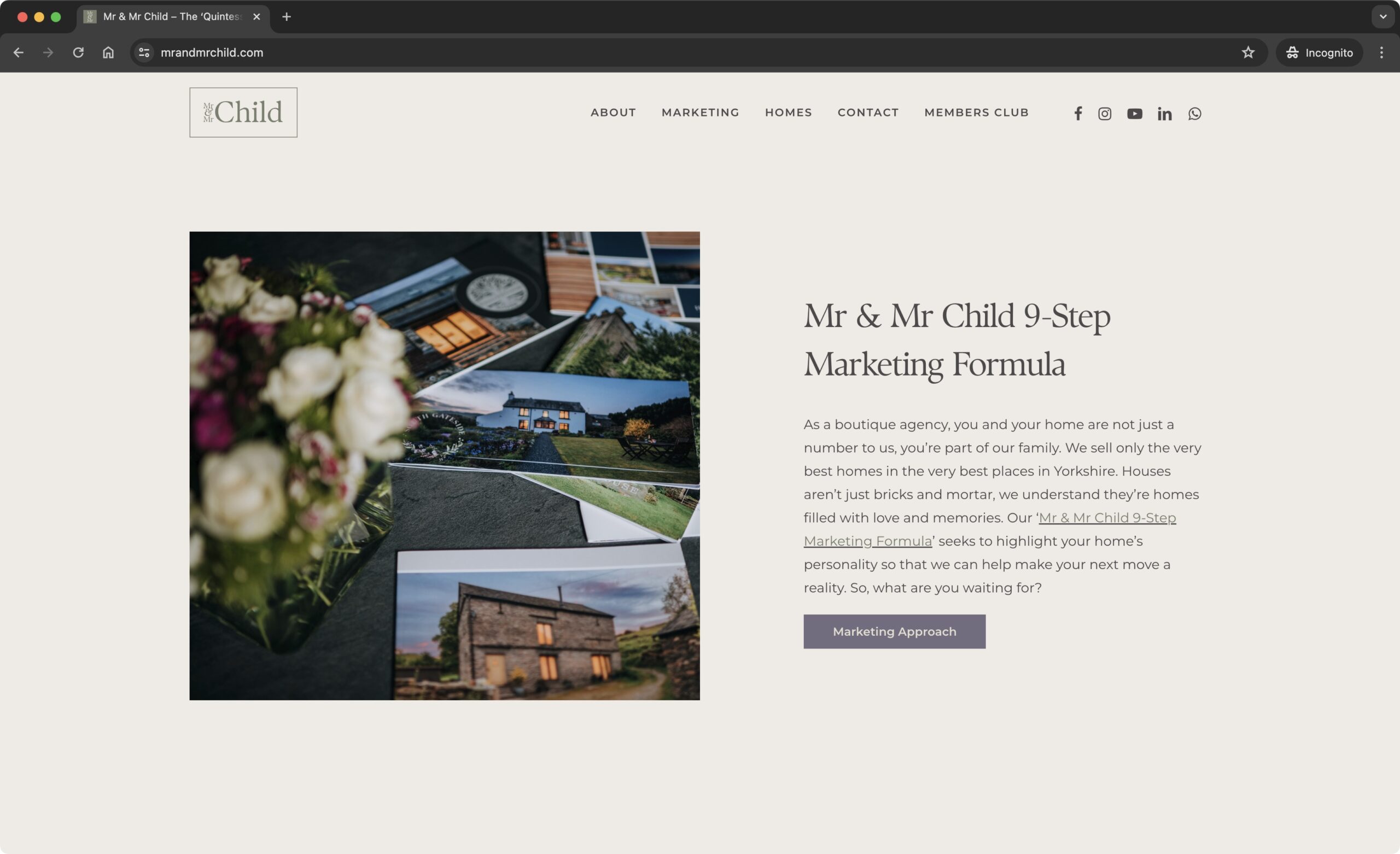1400x854 pixels.
Task: Expand the tab search dropdown arrow
Action: pos(1383,16)
